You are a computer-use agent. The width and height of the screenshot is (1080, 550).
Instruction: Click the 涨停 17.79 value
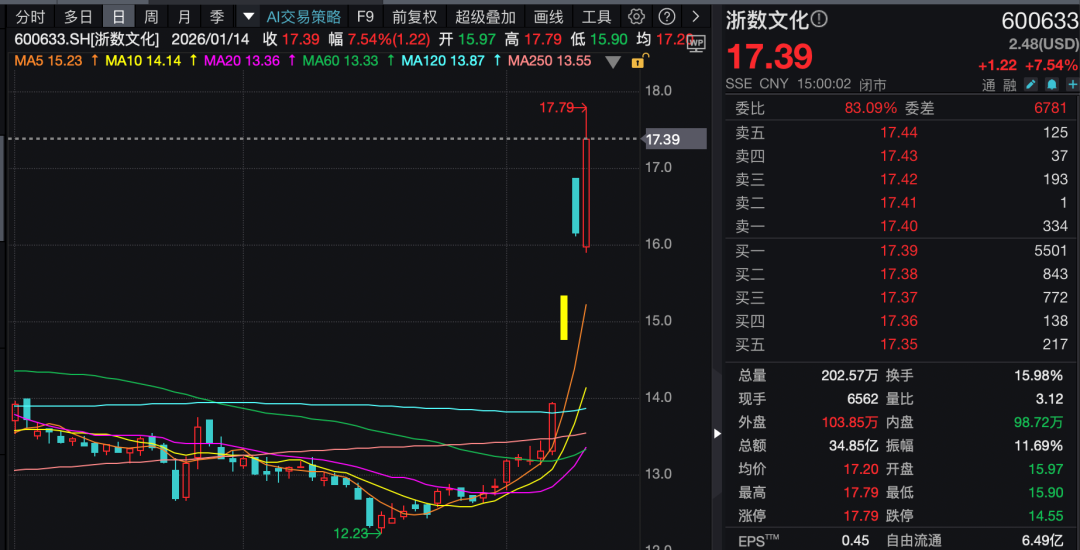click(x=863, y=516)
